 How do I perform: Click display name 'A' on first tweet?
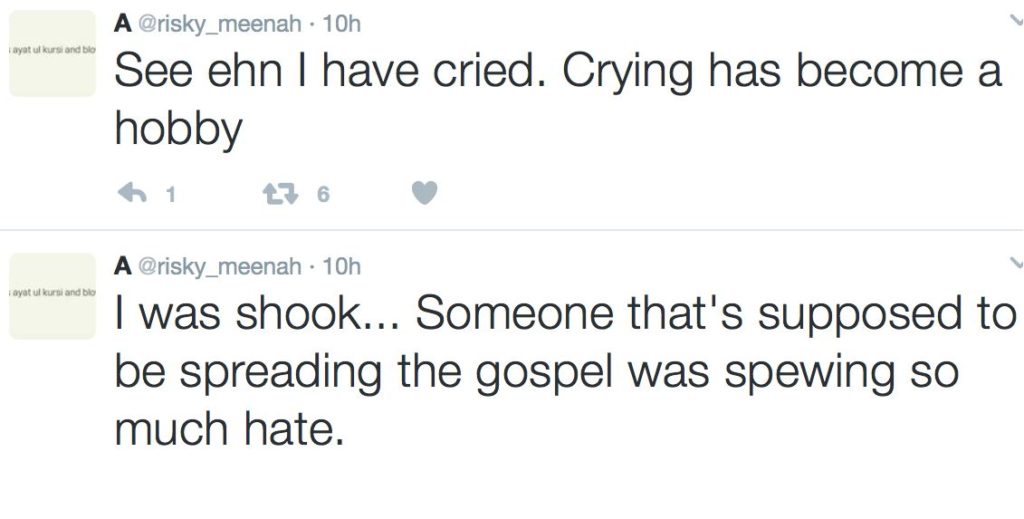122,24
